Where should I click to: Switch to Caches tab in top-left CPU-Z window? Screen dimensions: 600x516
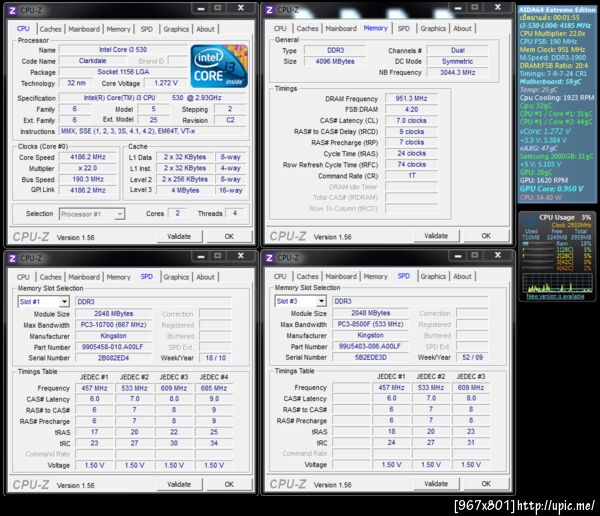(x=51, y=29)
